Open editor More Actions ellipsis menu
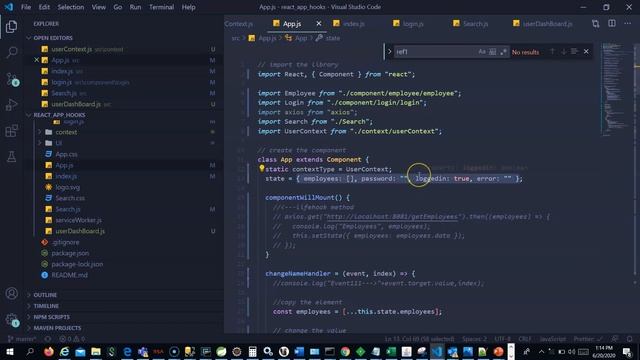Image resolution: width=640 pixels, height=360 pixels. pos(627,24)
